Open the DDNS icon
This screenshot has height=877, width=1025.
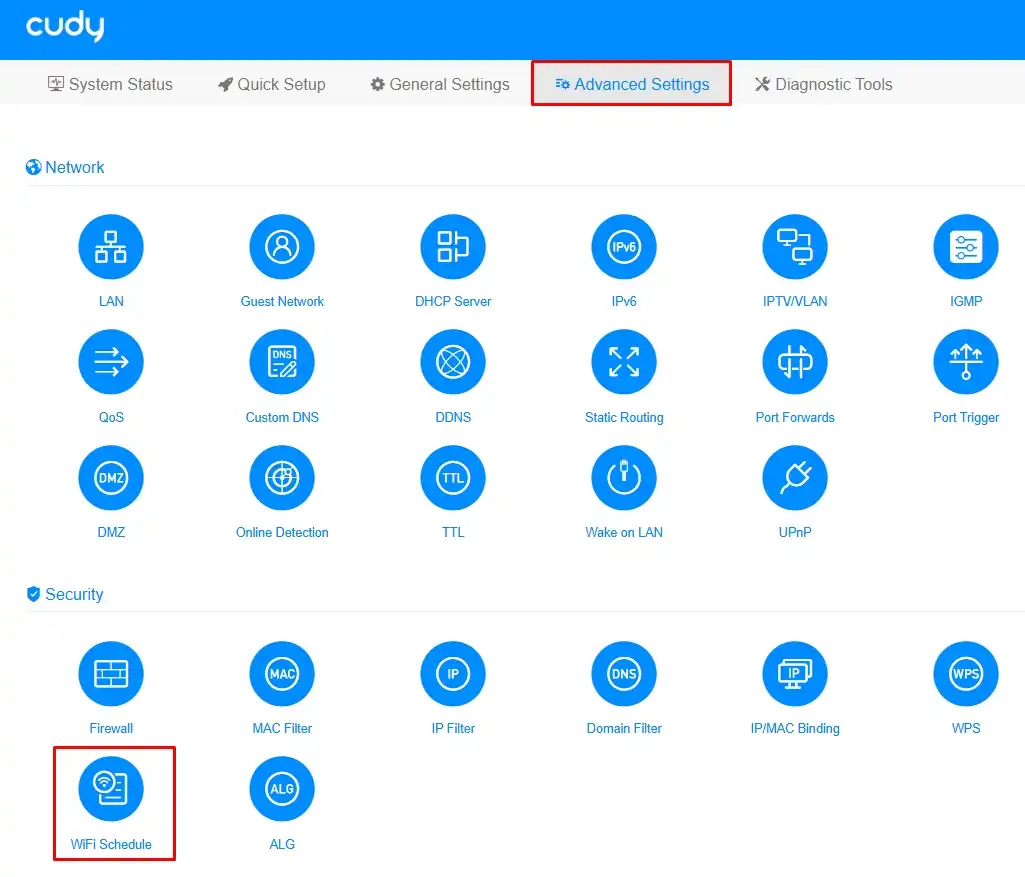tap(453, 362)
